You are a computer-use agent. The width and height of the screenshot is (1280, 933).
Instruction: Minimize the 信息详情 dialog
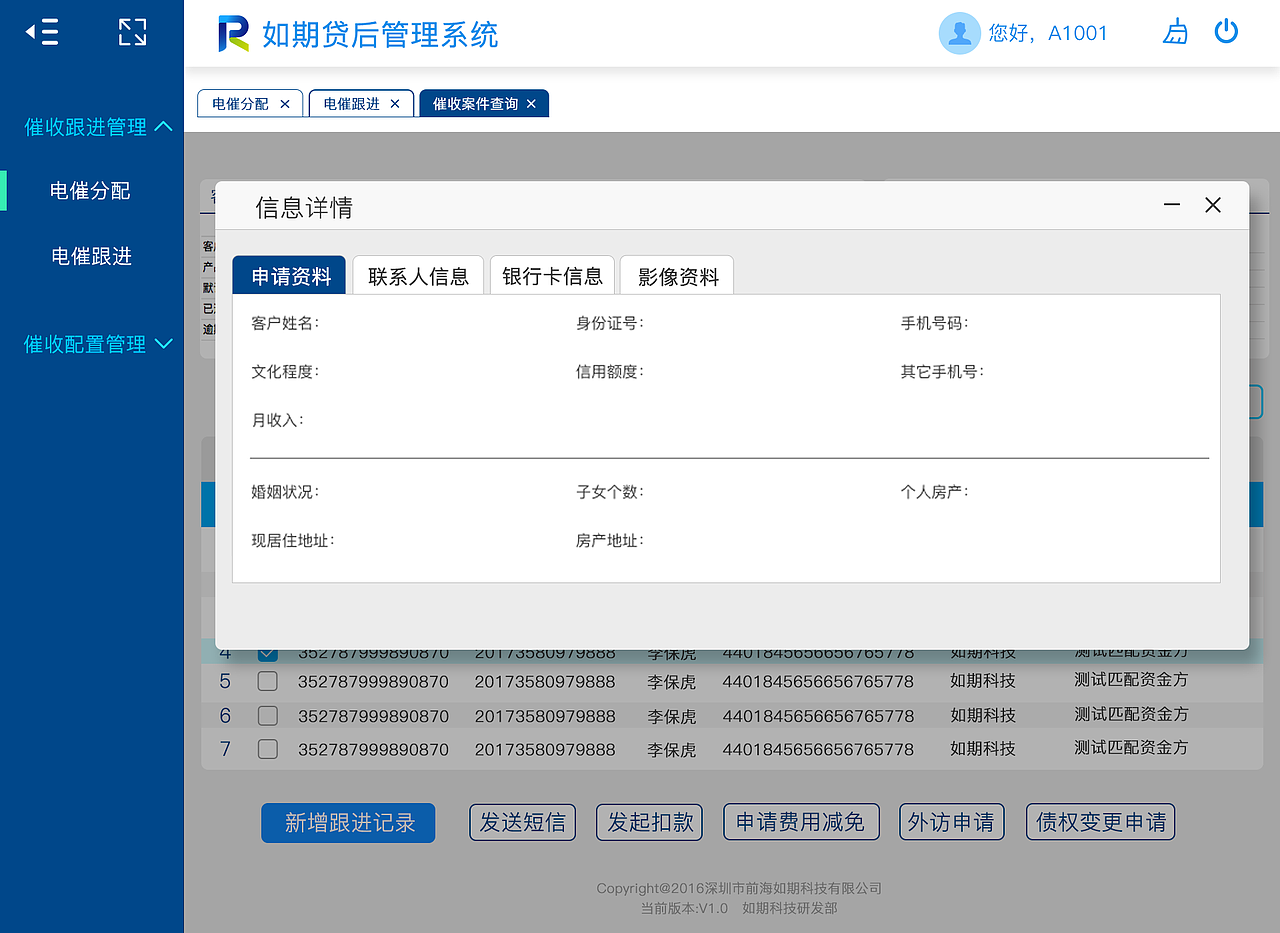(x=1171, y=204)
